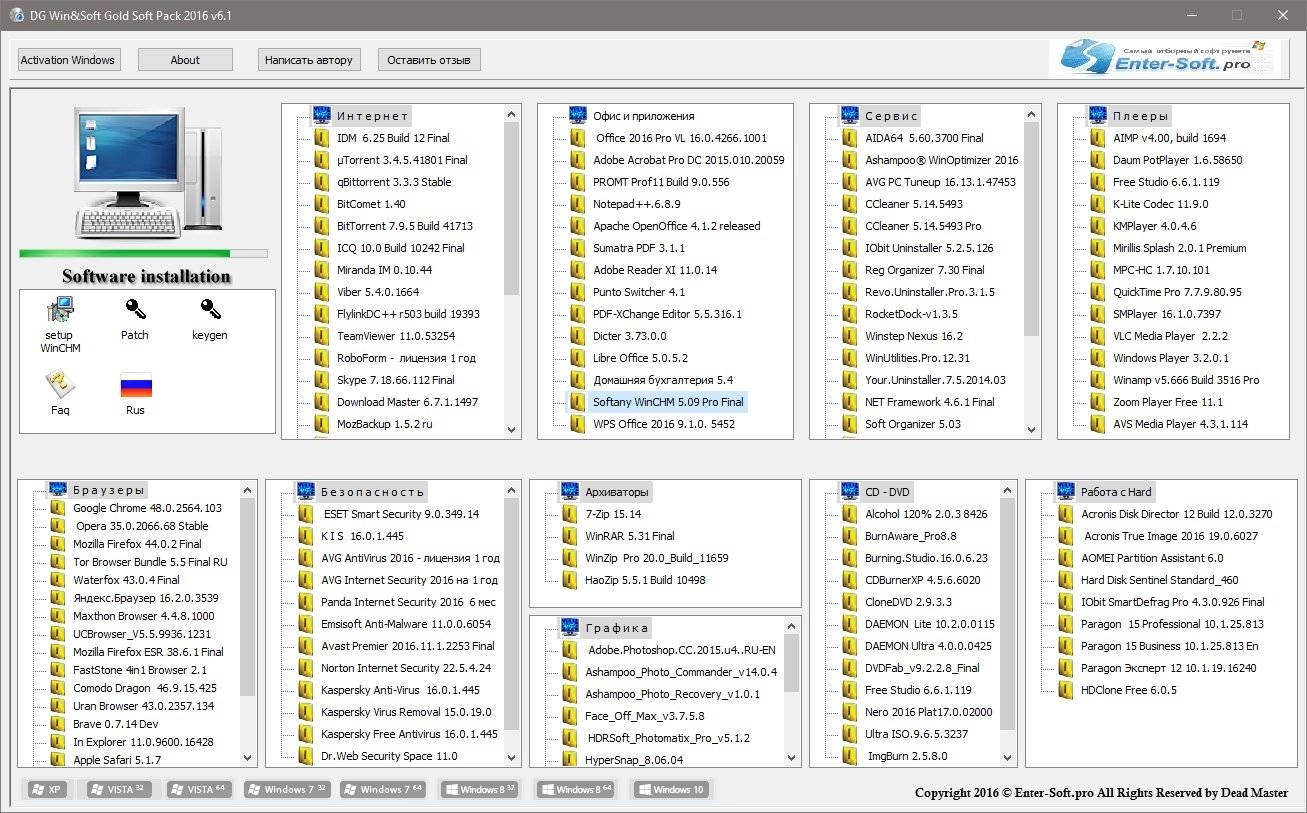Click the VISTA 64 badge
The image size is (1307, 813).
pos(200,789)
